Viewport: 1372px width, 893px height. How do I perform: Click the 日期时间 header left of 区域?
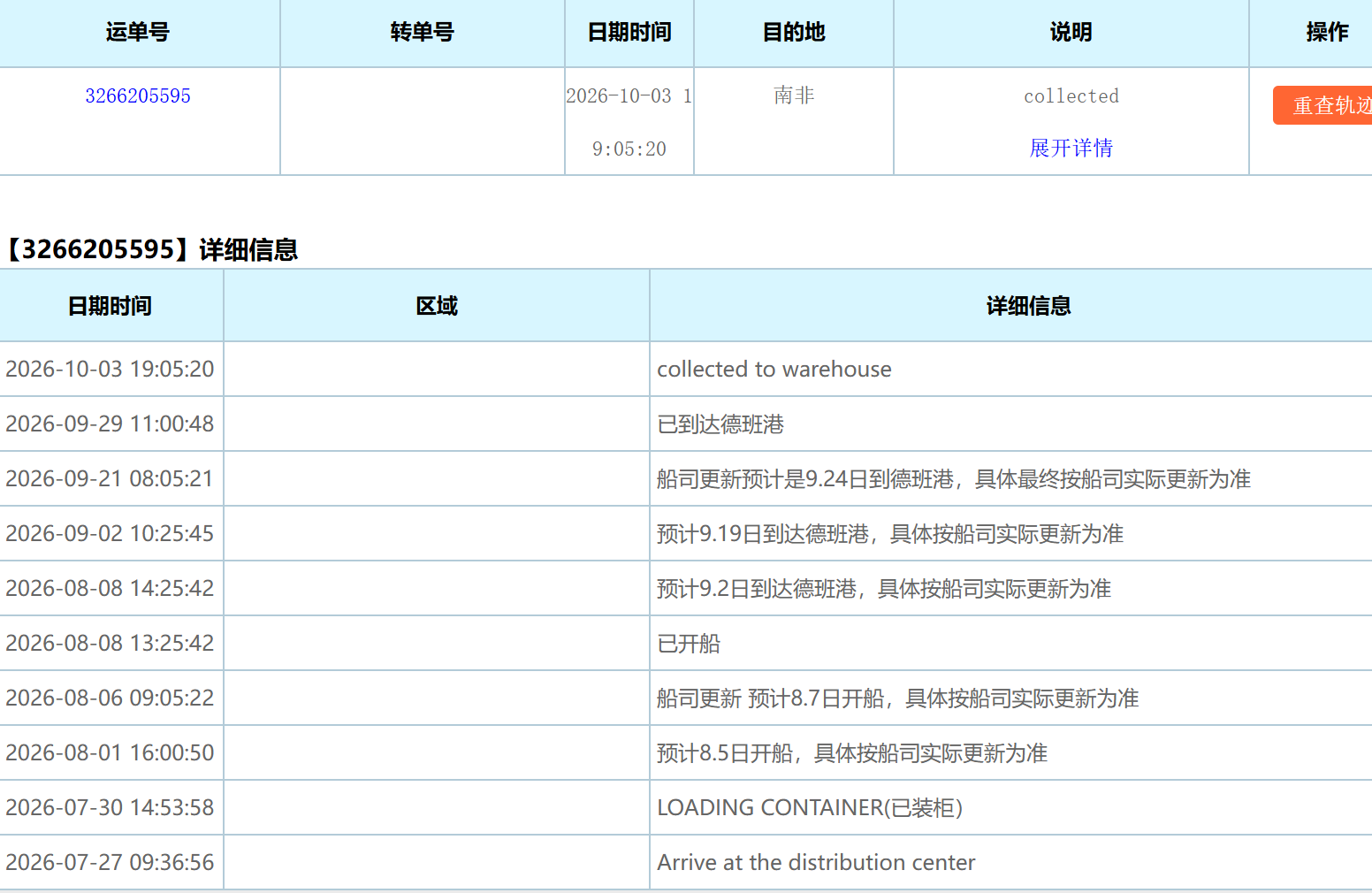[111, 306]
